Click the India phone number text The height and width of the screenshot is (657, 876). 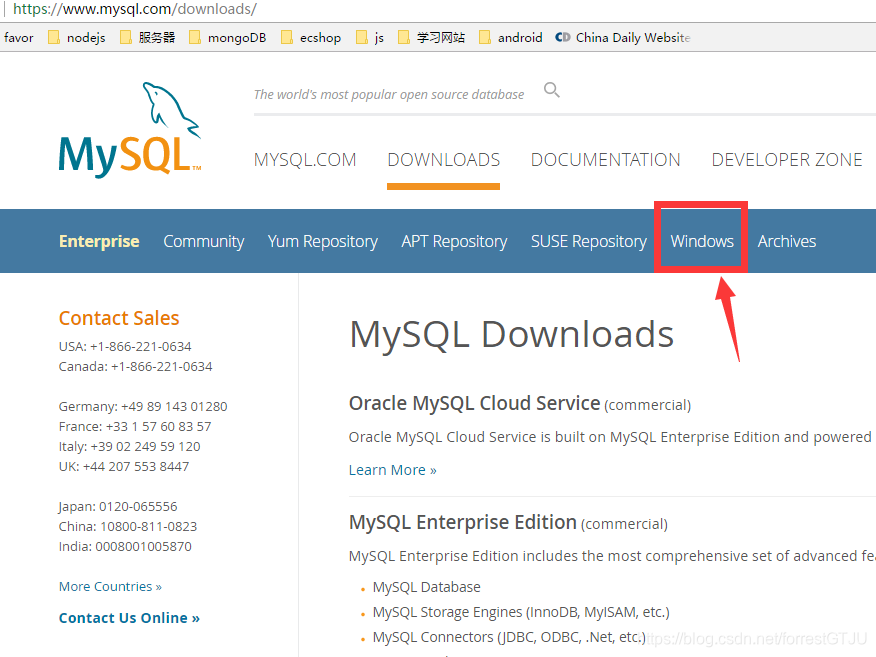coord(125,546)
